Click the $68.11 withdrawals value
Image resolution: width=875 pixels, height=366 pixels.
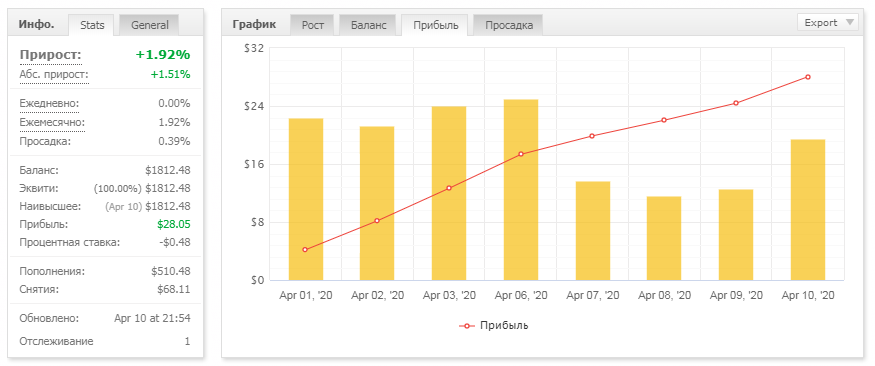pos(174,290)
